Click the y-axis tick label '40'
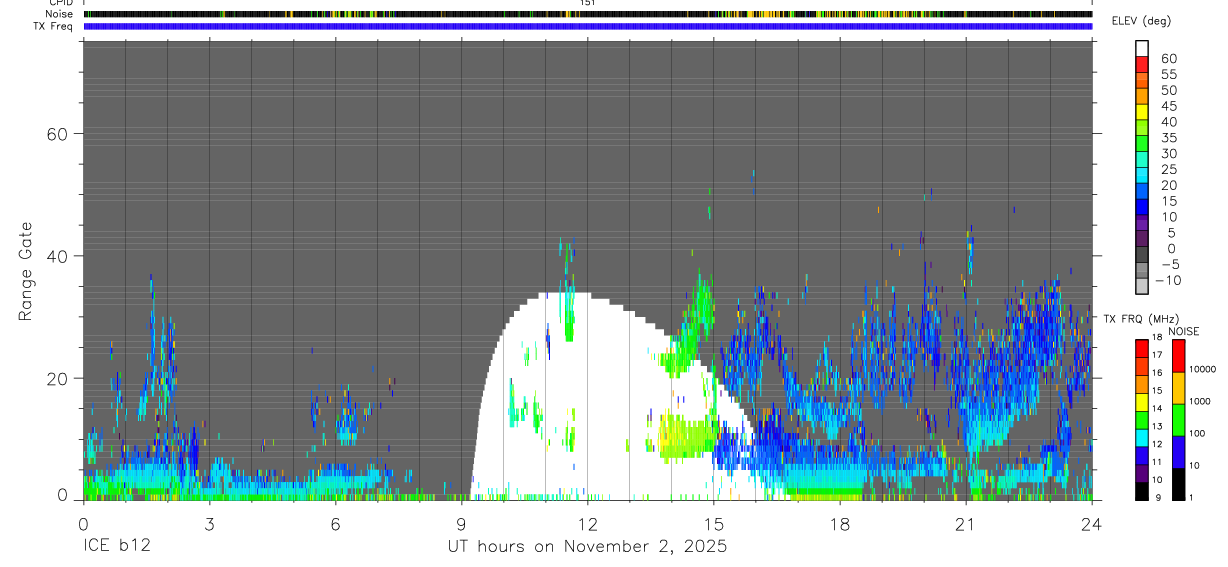The image size is (1228, 567). pyautogui.click(x=56, y=256)
